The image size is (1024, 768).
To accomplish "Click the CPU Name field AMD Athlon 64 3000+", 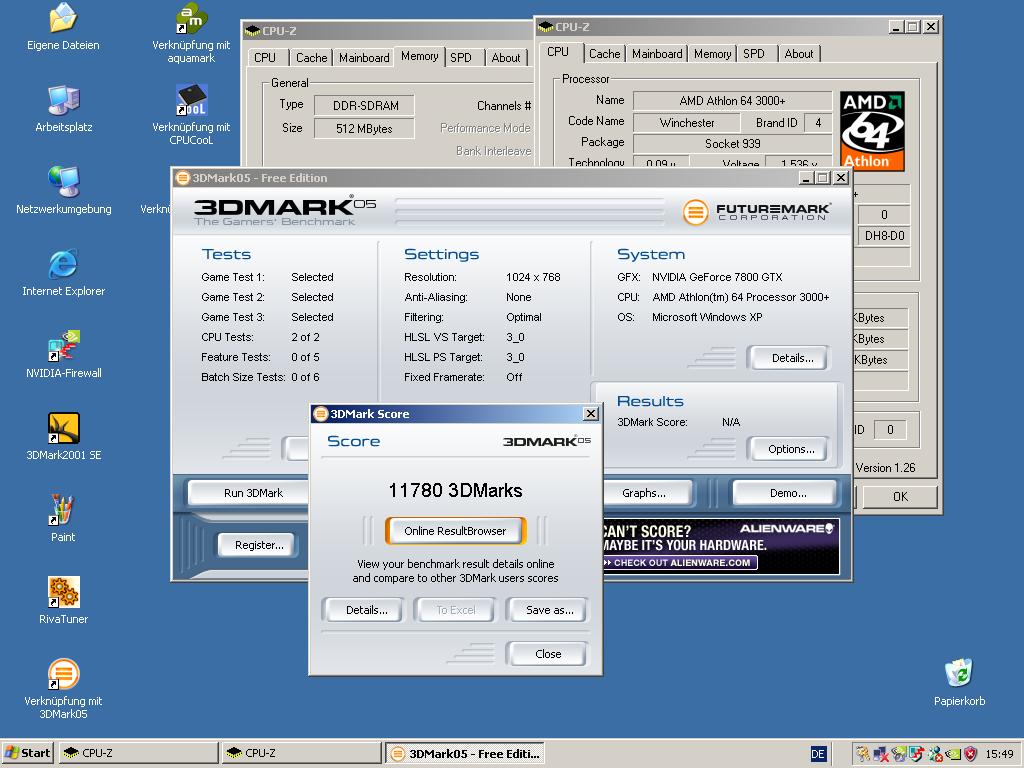I will point(732,101).
